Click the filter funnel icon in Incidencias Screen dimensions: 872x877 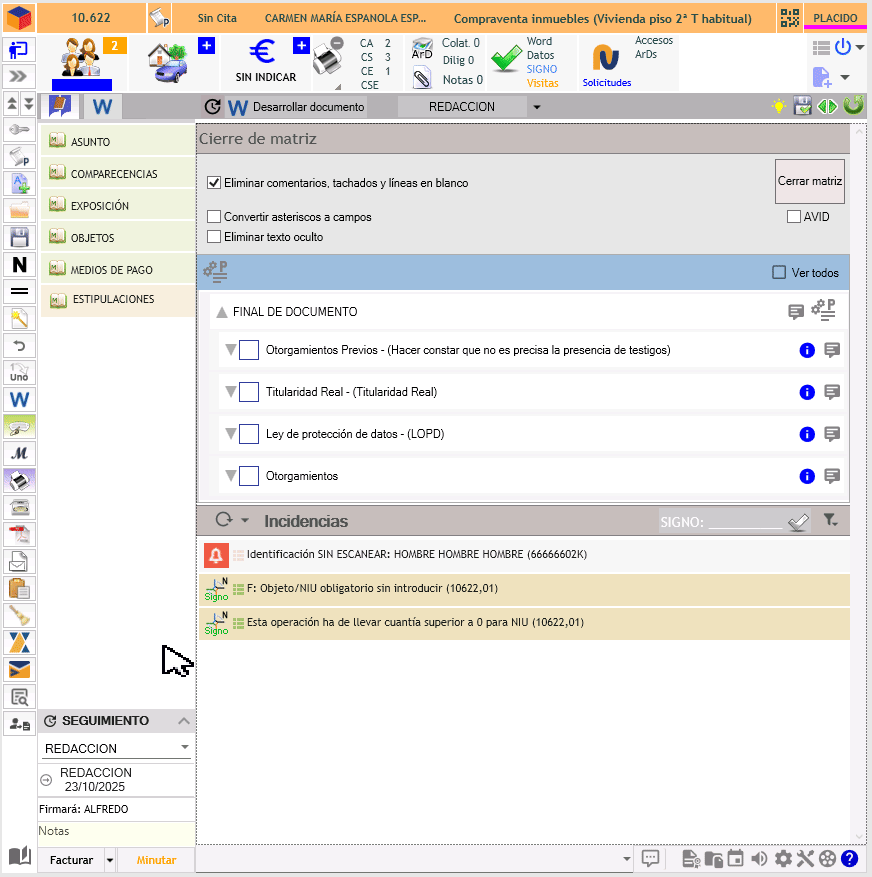point(829,520)
